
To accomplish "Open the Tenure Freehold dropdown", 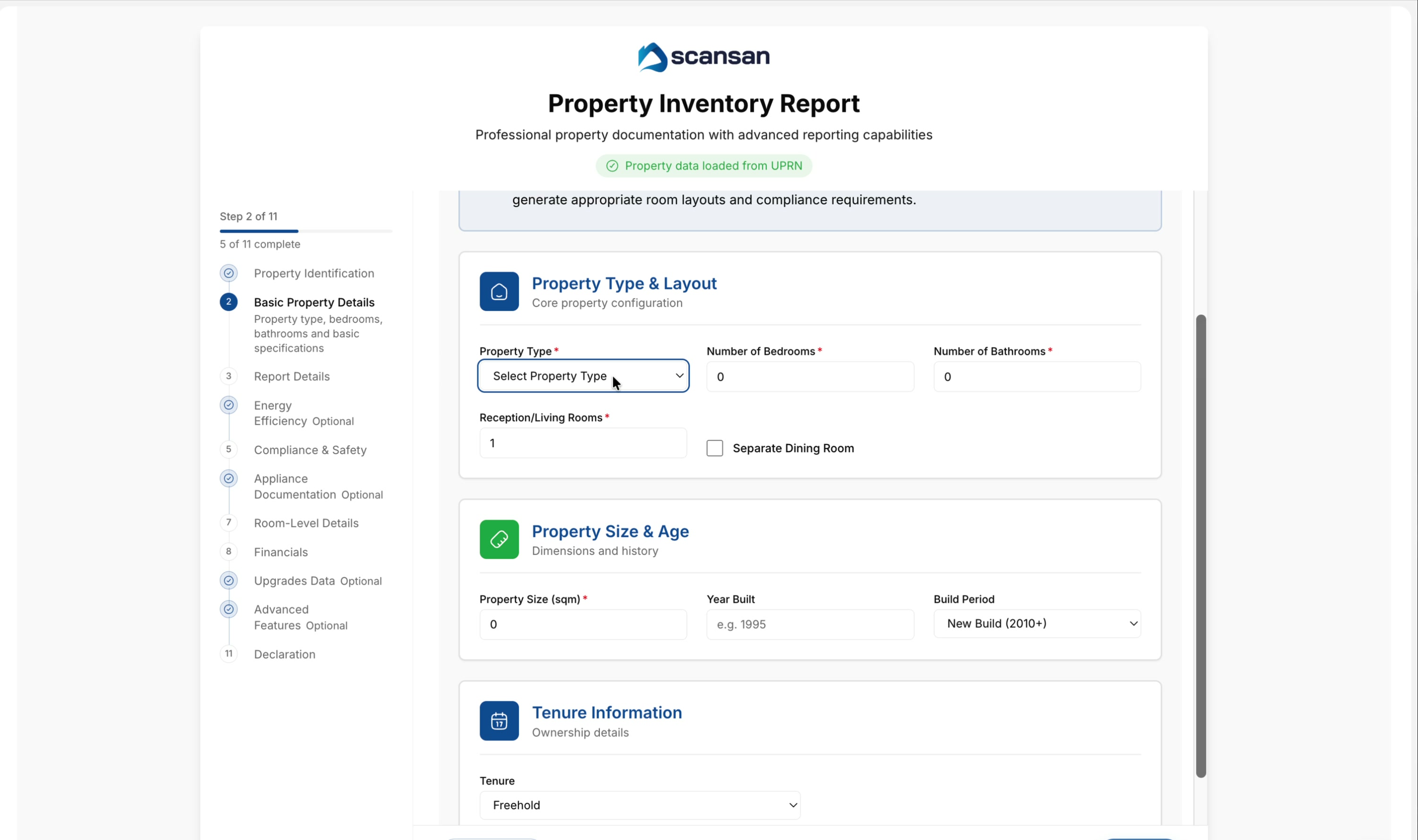I will (x=640, y=806).
